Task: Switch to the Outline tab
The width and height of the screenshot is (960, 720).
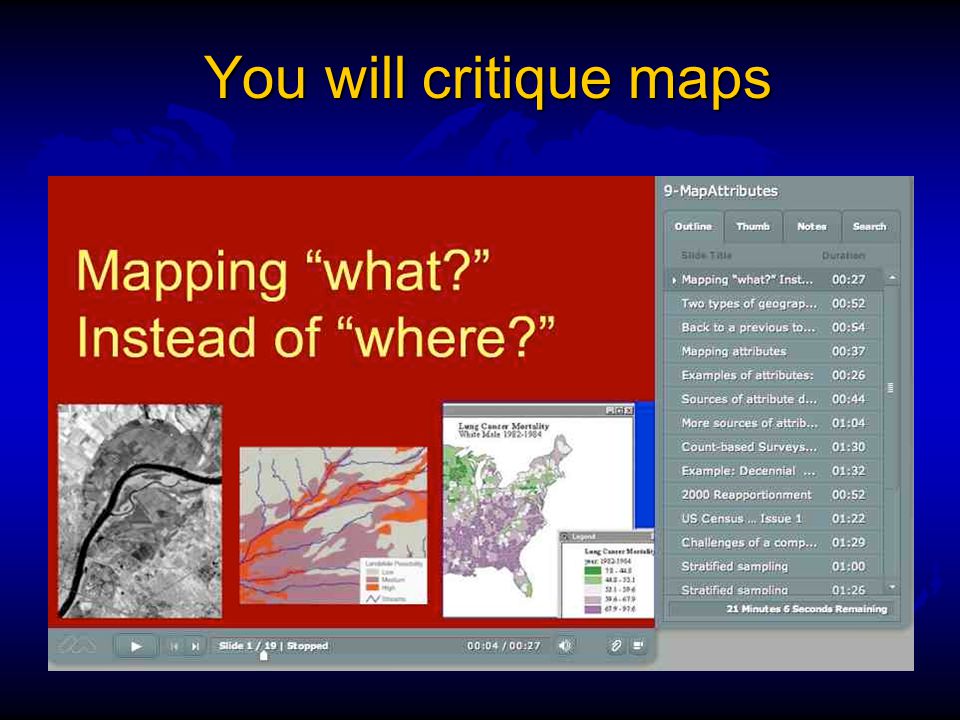Action: point(693,227)
